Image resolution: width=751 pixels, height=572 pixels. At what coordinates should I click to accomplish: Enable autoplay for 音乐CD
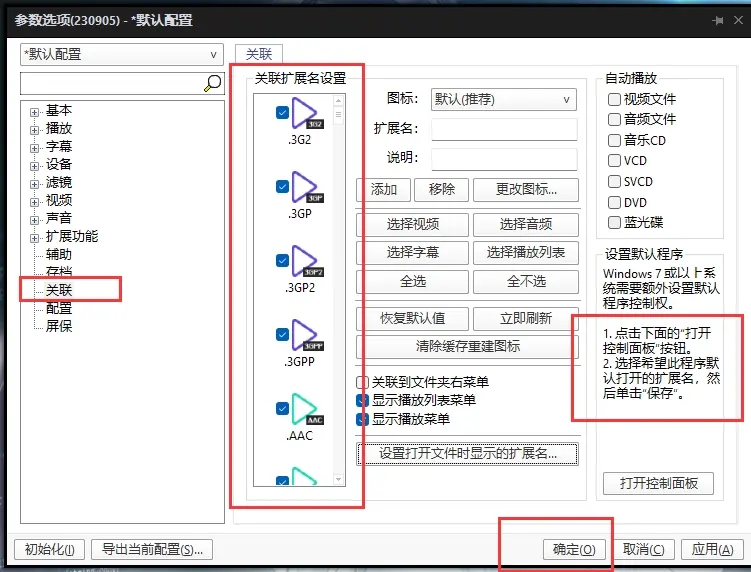tap(614, 140)
